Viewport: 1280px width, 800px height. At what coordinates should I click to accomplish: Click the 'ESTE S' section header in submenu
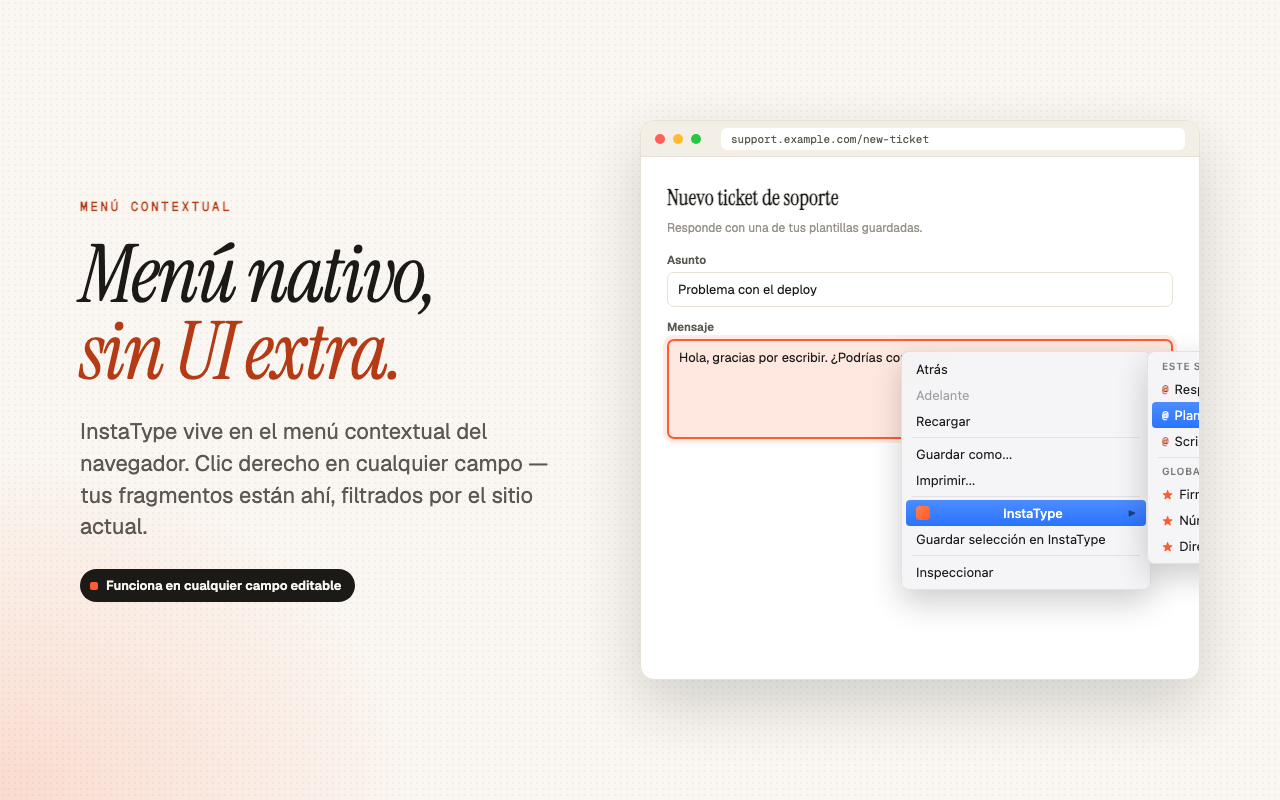tap(1180, 367)
